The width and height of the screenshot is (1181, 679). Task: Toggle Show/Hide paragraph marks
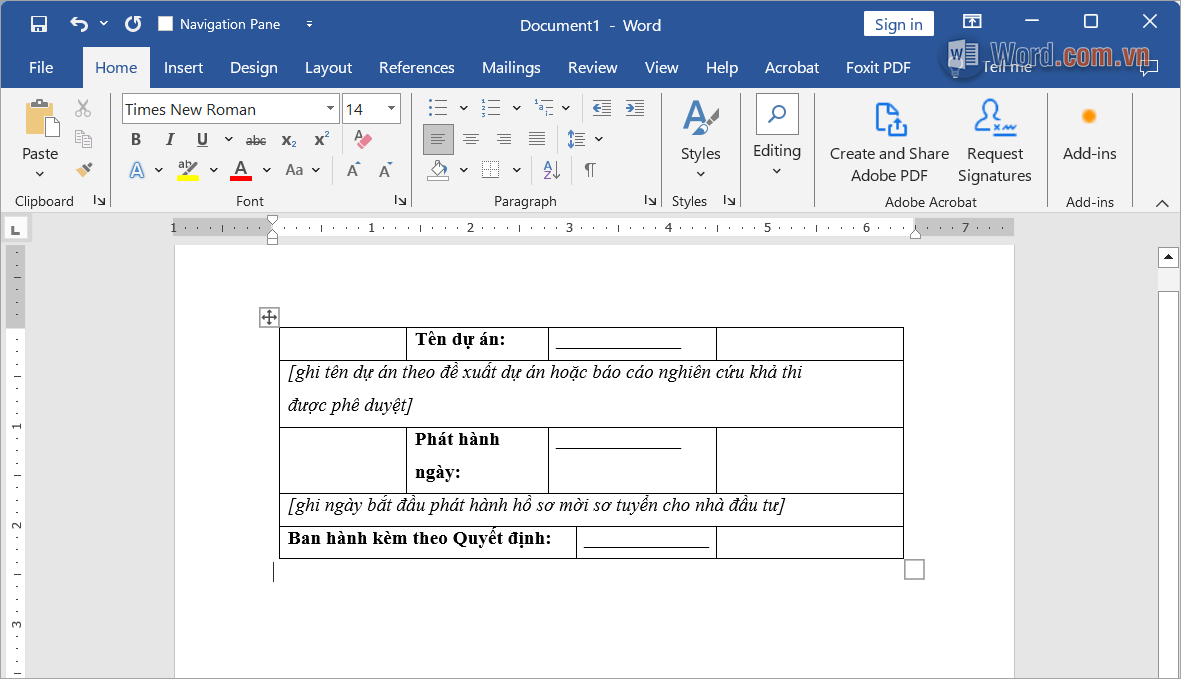589,171
